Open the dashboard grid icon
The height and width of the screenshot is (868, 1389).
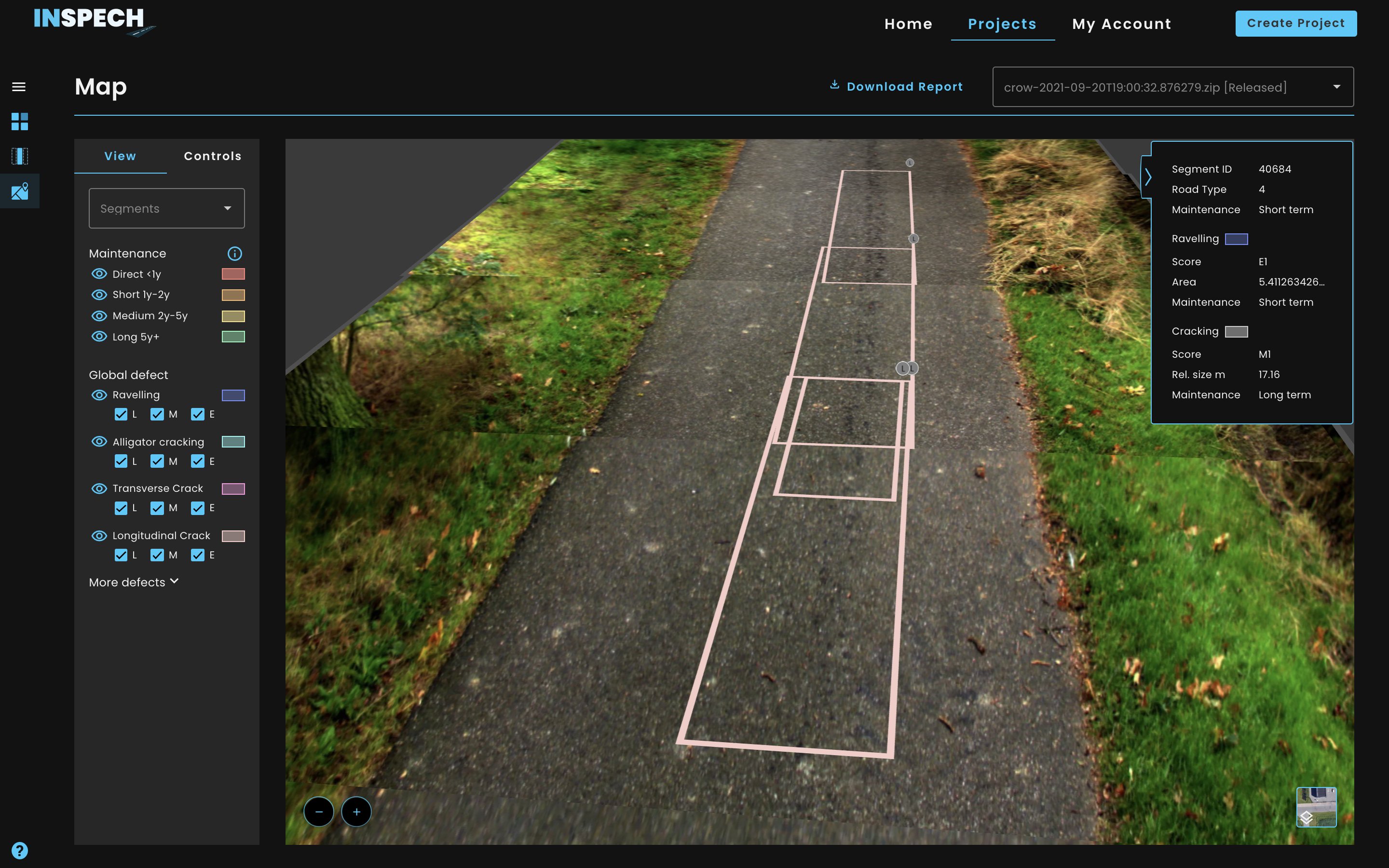(19, 121)
